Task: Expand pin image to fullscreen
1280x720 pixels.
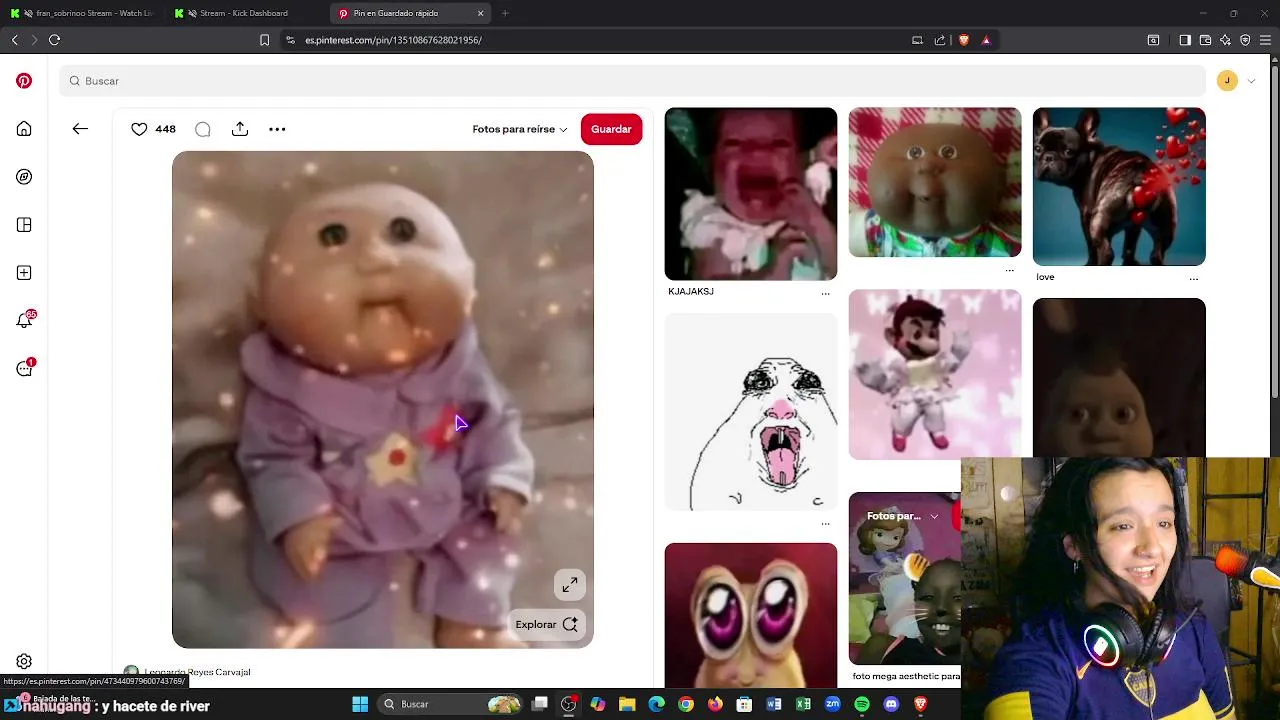Action: click(x=570, y=584)
